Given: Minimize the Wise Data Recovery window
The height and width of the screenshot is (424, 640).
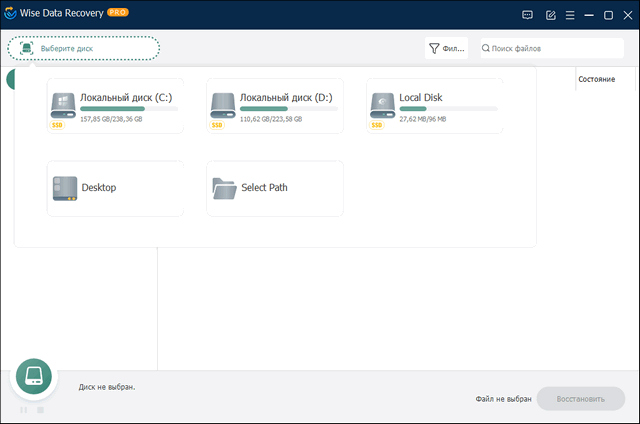Looking at the screenshot, I should 589,15.
